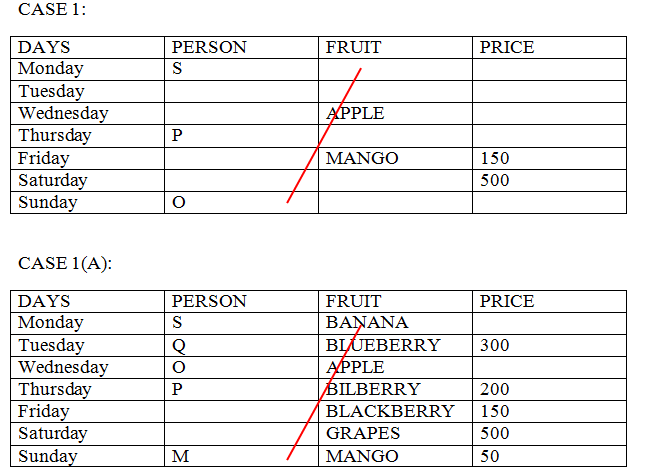Click MANGO in the Case 1 table
The height and width of the screenshot is (473, 655).
pyautogui.click(x=362, y=158)
